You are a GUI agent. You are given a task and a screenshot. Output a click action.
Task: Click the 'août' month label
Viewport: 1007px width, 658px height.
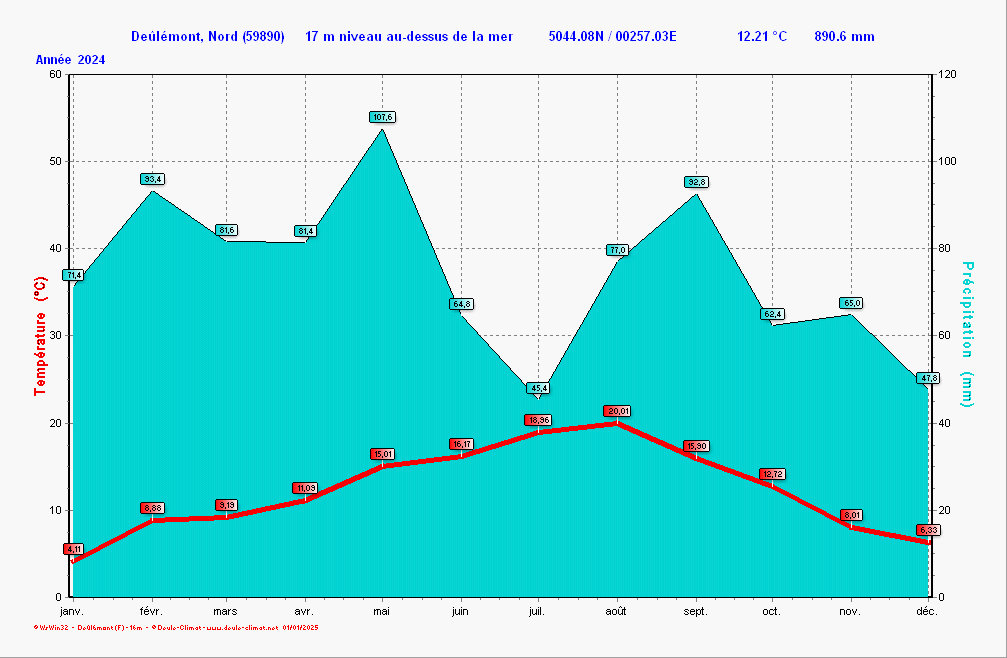[x=616, y=611]
